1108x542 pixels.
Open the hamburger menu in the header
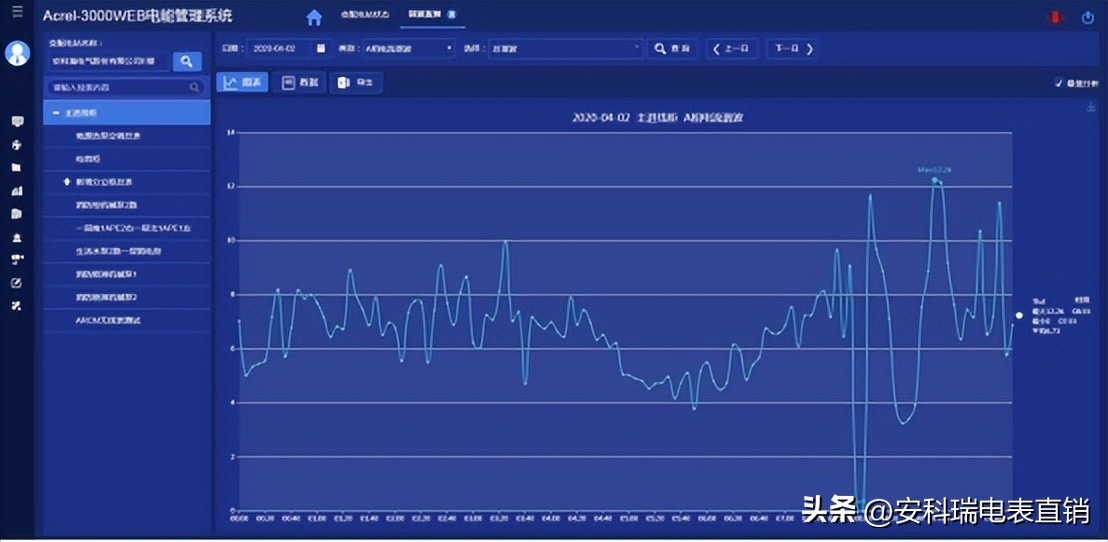click(17, 13)
